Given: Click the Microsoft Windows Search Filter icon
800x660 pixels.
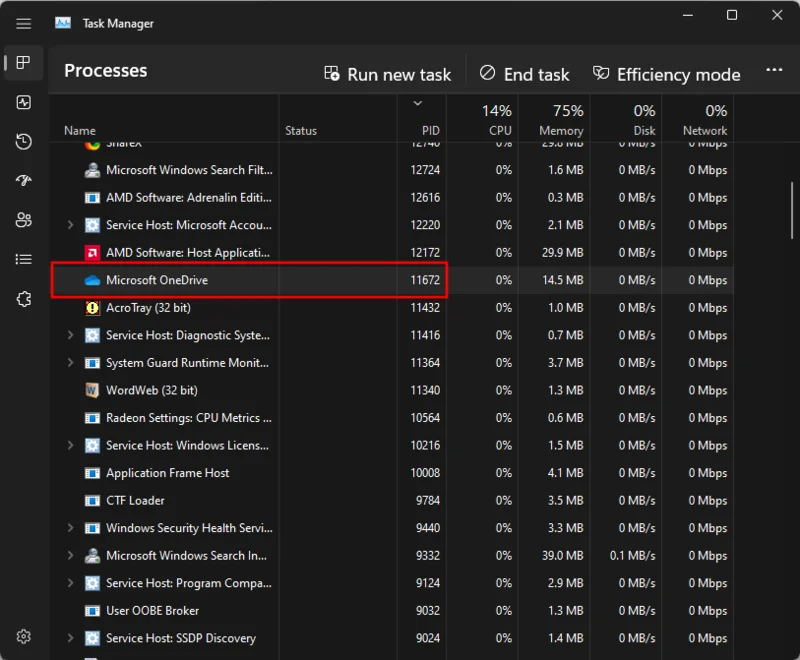Looking at the screenshot, I should coord(92,170).
